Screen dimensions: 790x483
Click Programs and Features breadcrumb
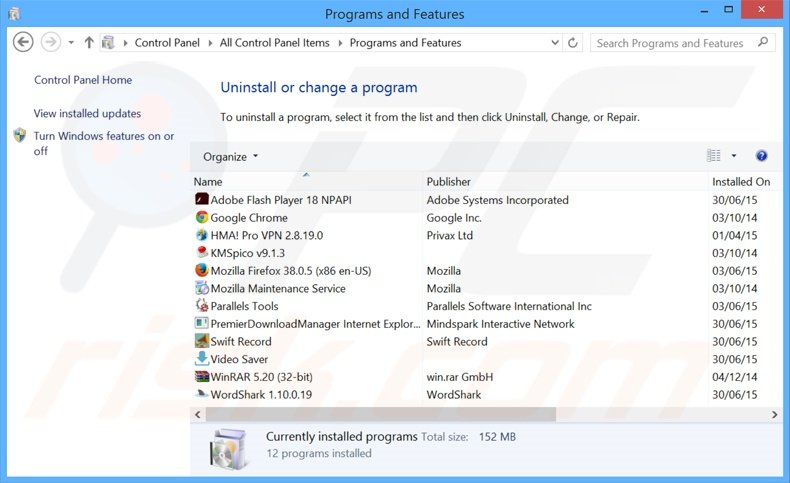click(406, 43)
